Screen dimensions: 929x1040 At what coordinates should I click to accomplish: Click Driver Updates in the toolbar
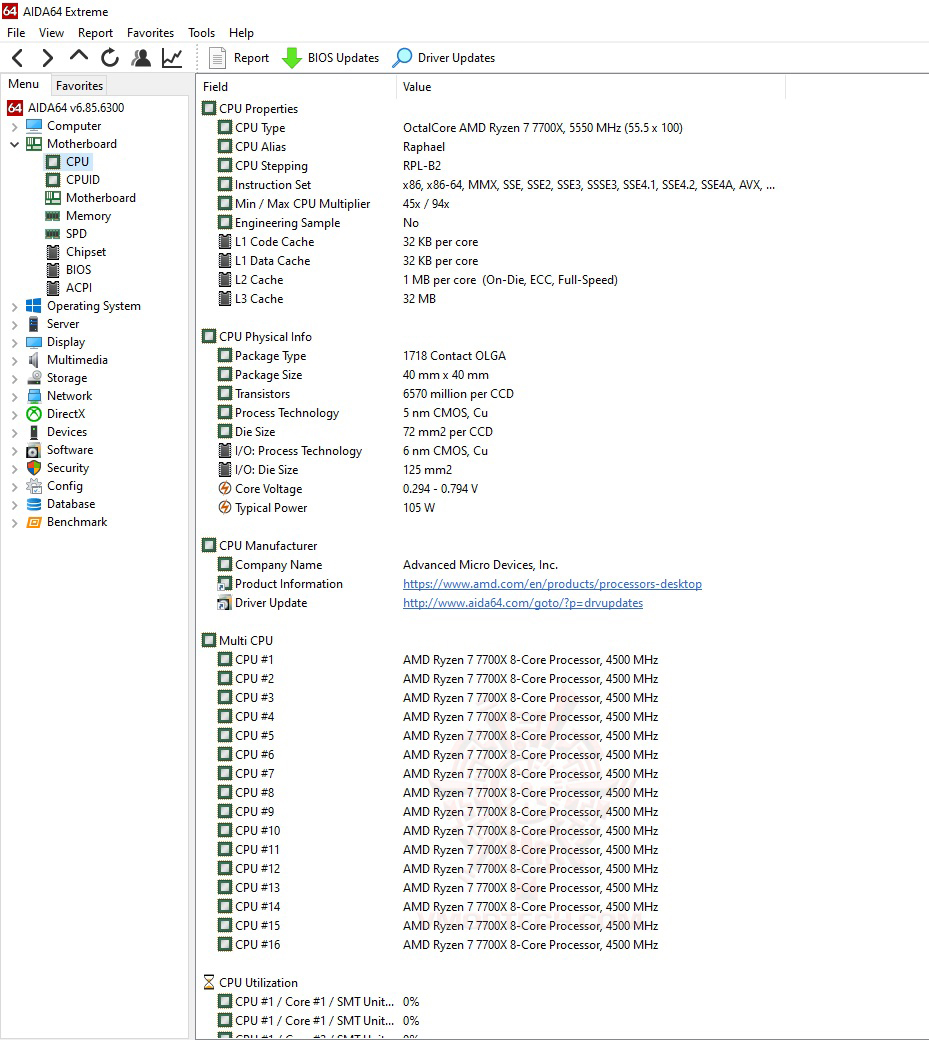tap(444, 58)
